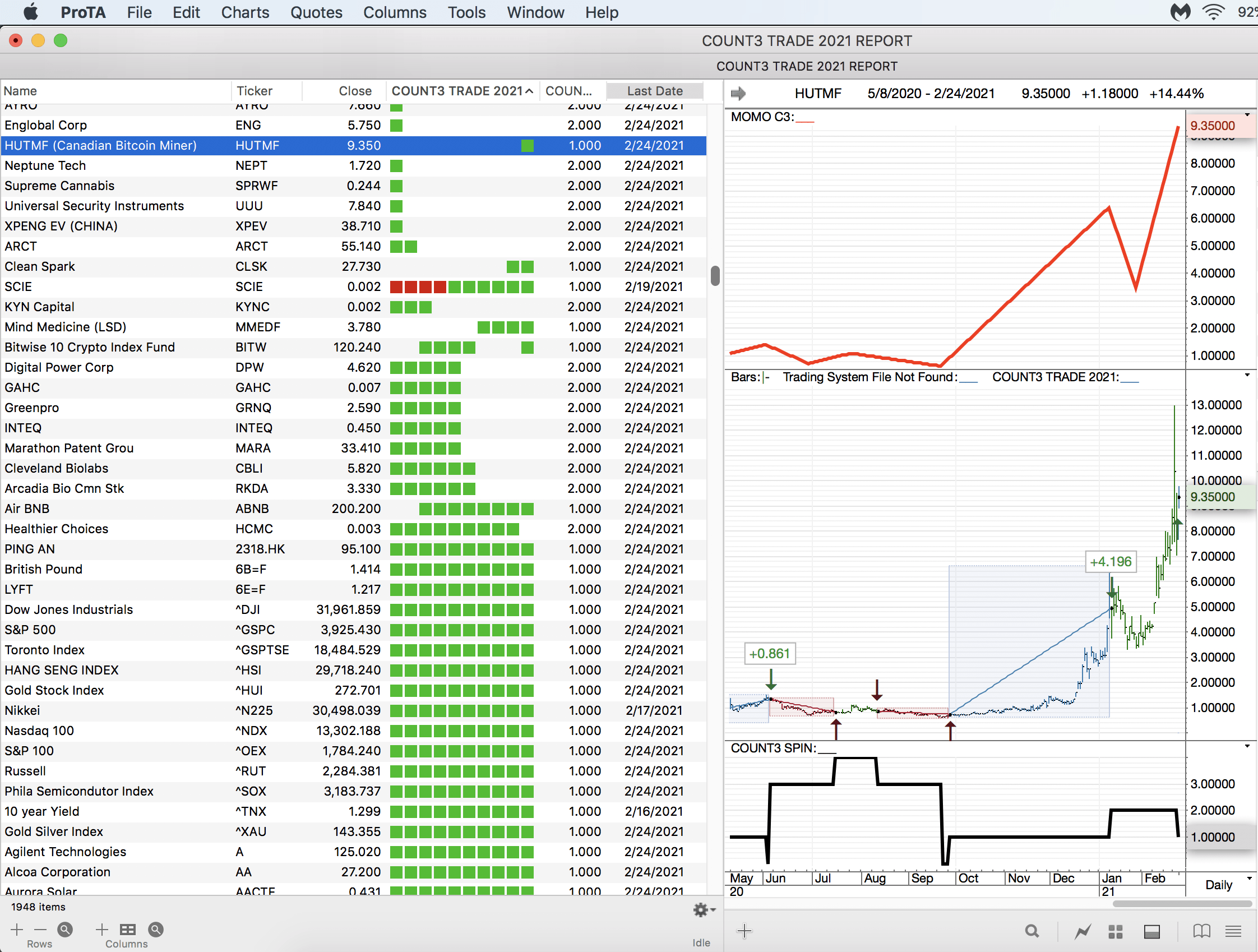Click the COUNT3 SPIN black line color indicator
This screenshot has width=1258, height=952.
[827, 752]
